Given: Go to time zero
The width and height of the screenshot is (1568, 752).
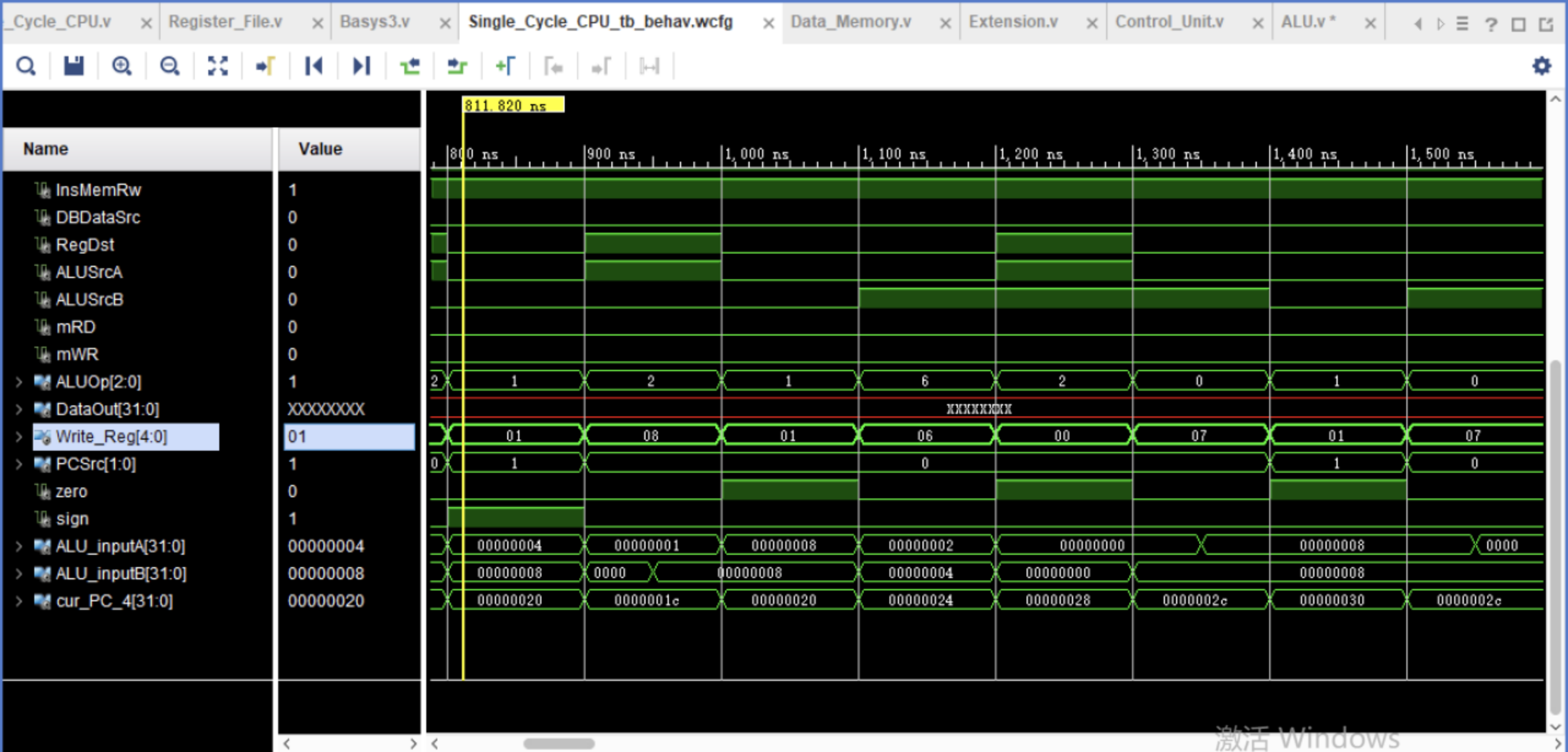Looking at the screenshot, I should click(x=314, y=66).
